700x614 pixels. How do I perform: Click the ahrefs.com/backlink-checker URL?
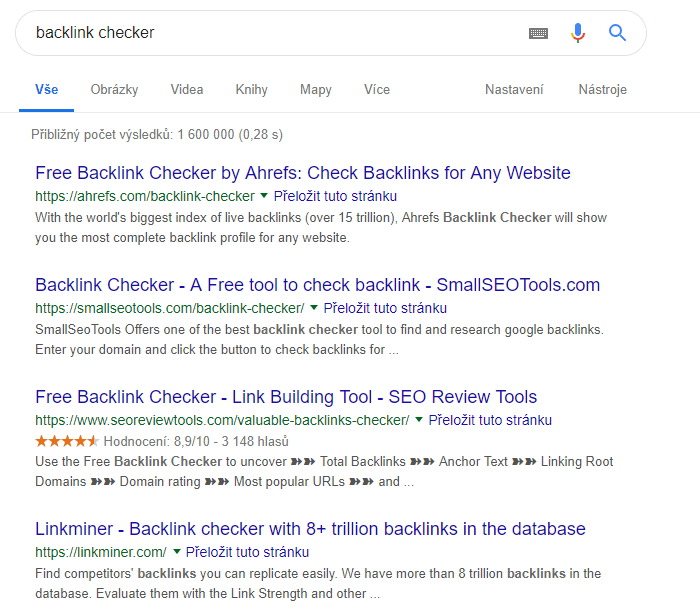pos(145,196)
